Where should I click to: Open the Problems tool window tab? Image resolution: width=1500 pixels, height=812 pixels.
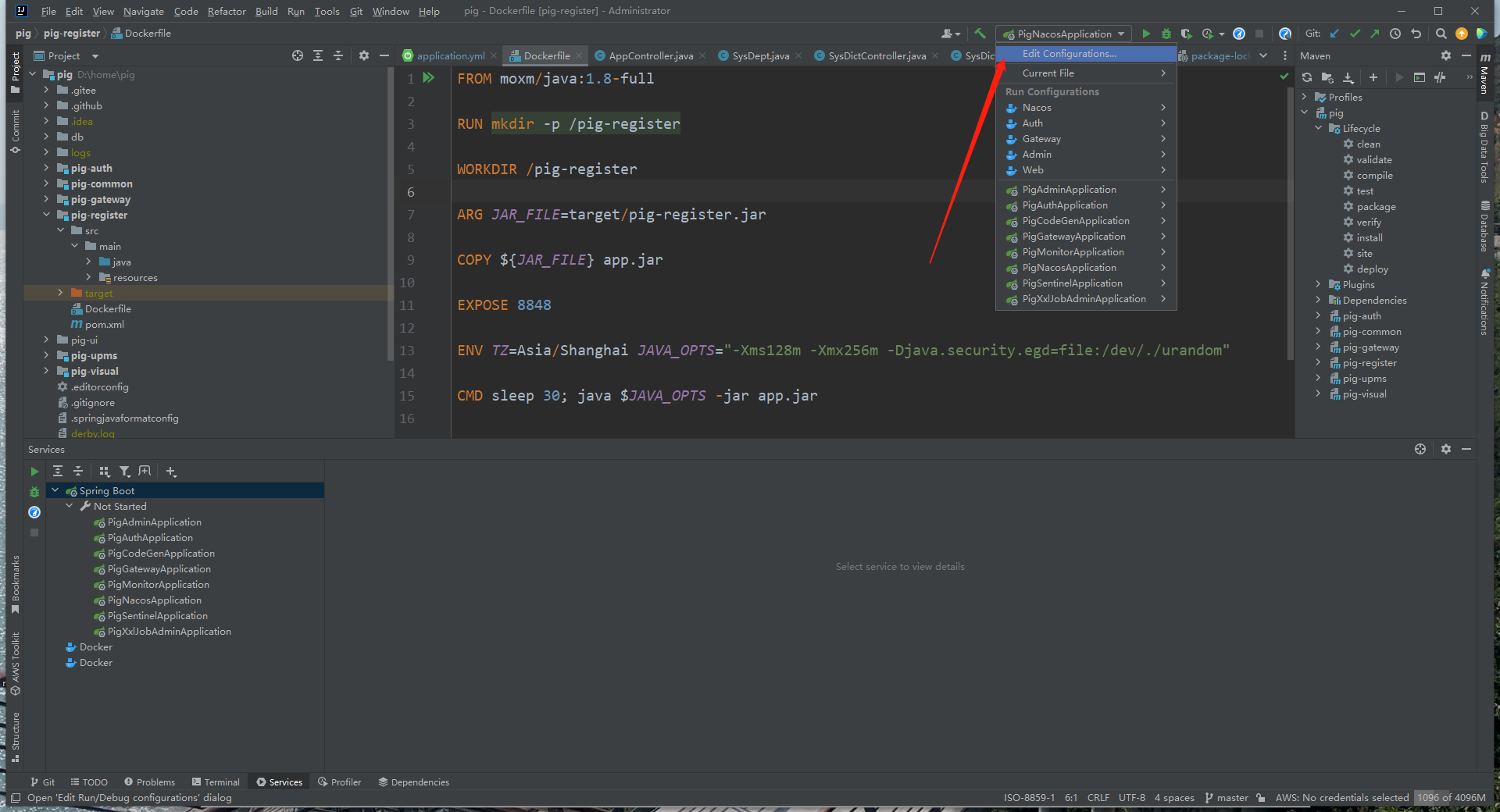(149, 782)
